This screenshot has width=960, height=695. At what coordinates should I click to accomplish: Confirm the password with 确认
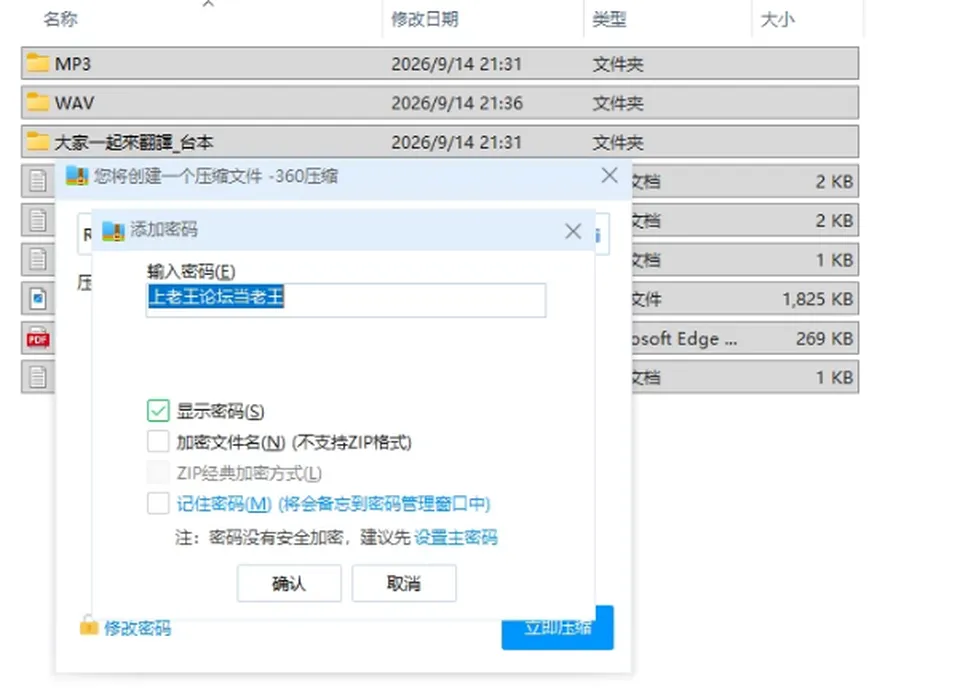(289, 583)
